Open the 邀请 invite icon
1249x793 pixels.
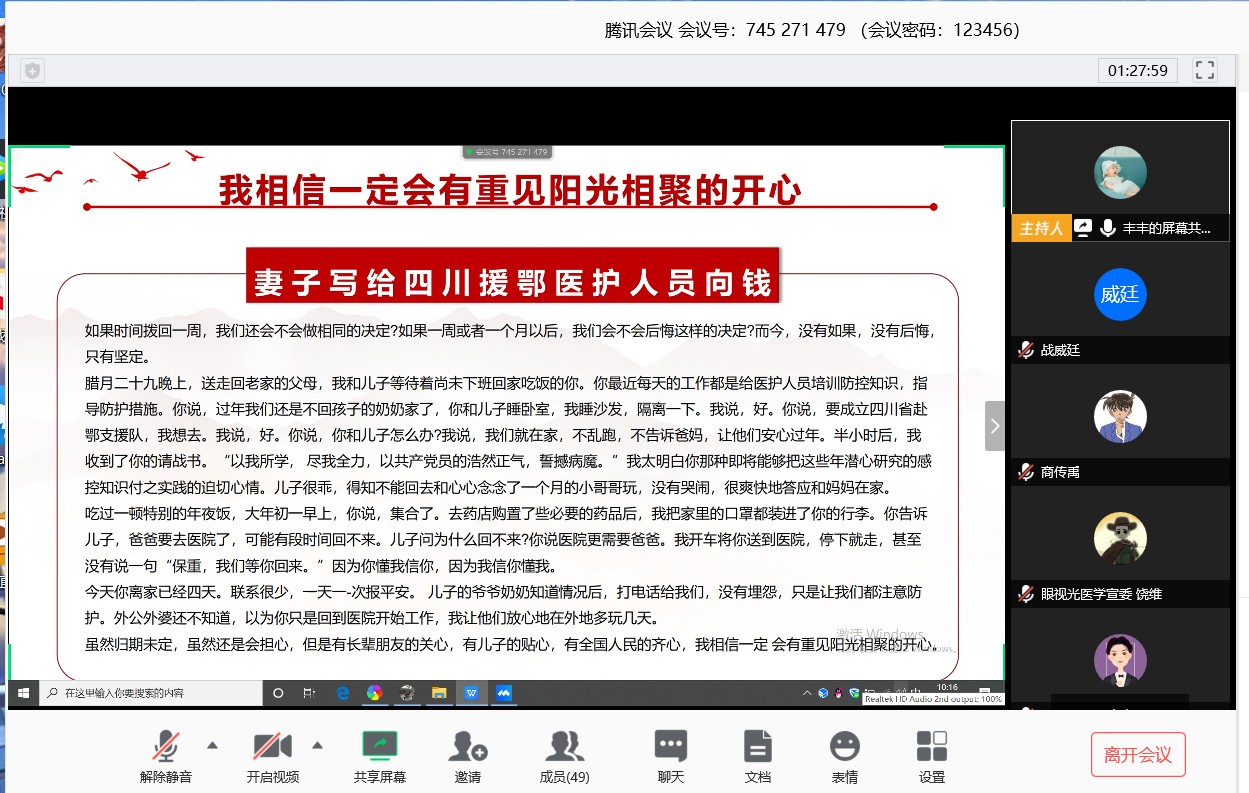(467, 755)
